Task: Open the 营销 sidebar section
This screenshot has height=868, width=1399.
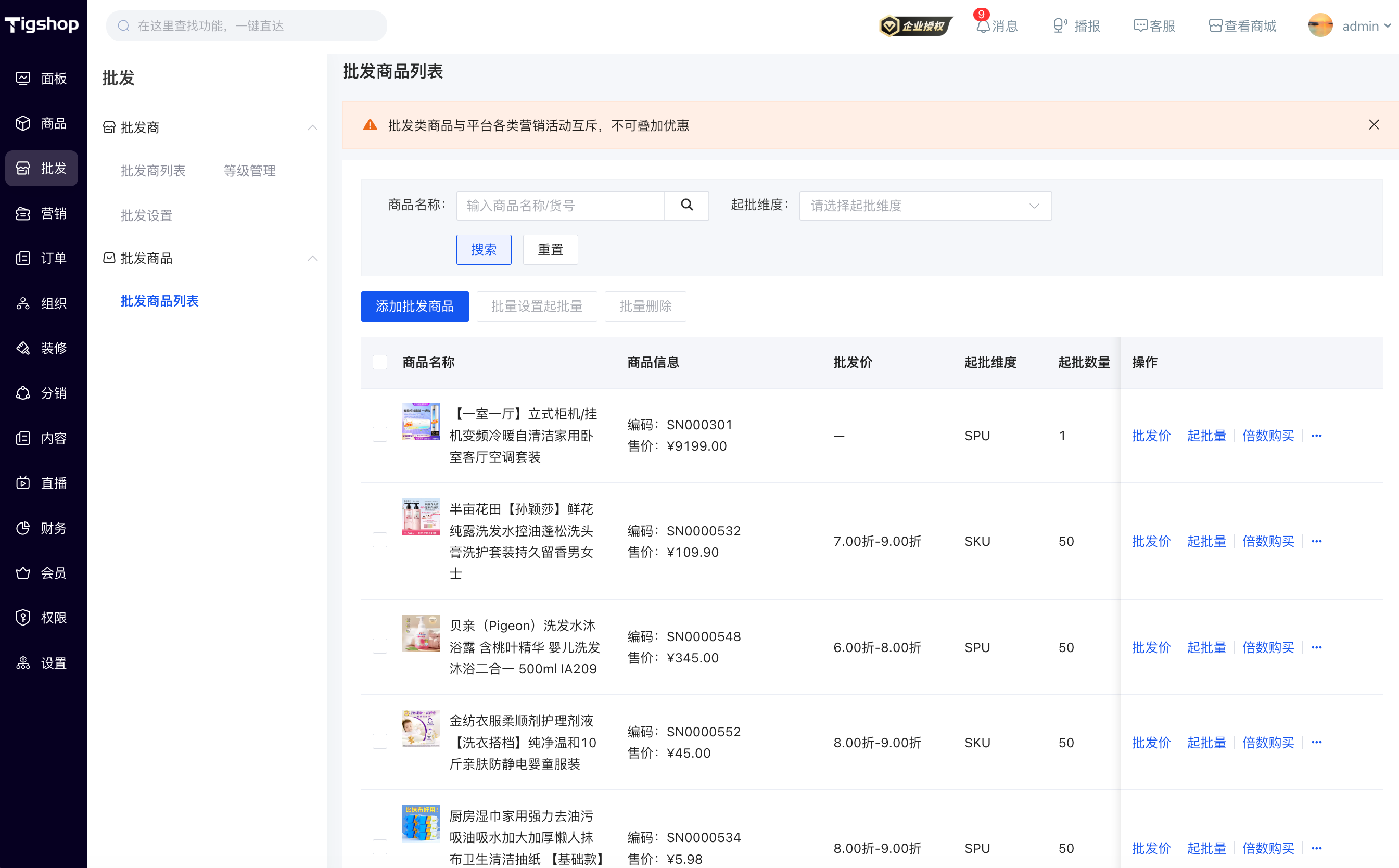Action: coord(41,213)
